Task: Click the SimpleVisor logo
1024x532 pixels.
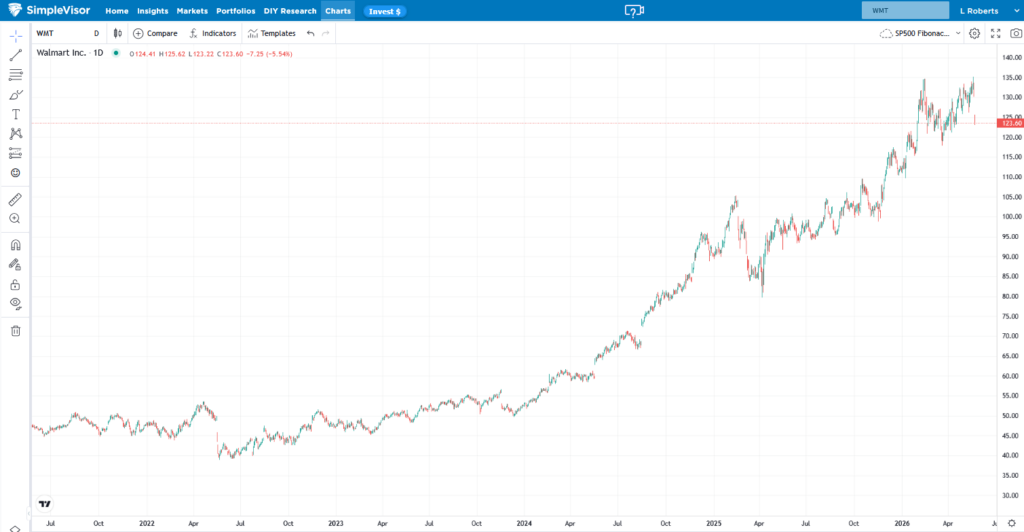Action: pyautogui.click(x=49, y=10)
